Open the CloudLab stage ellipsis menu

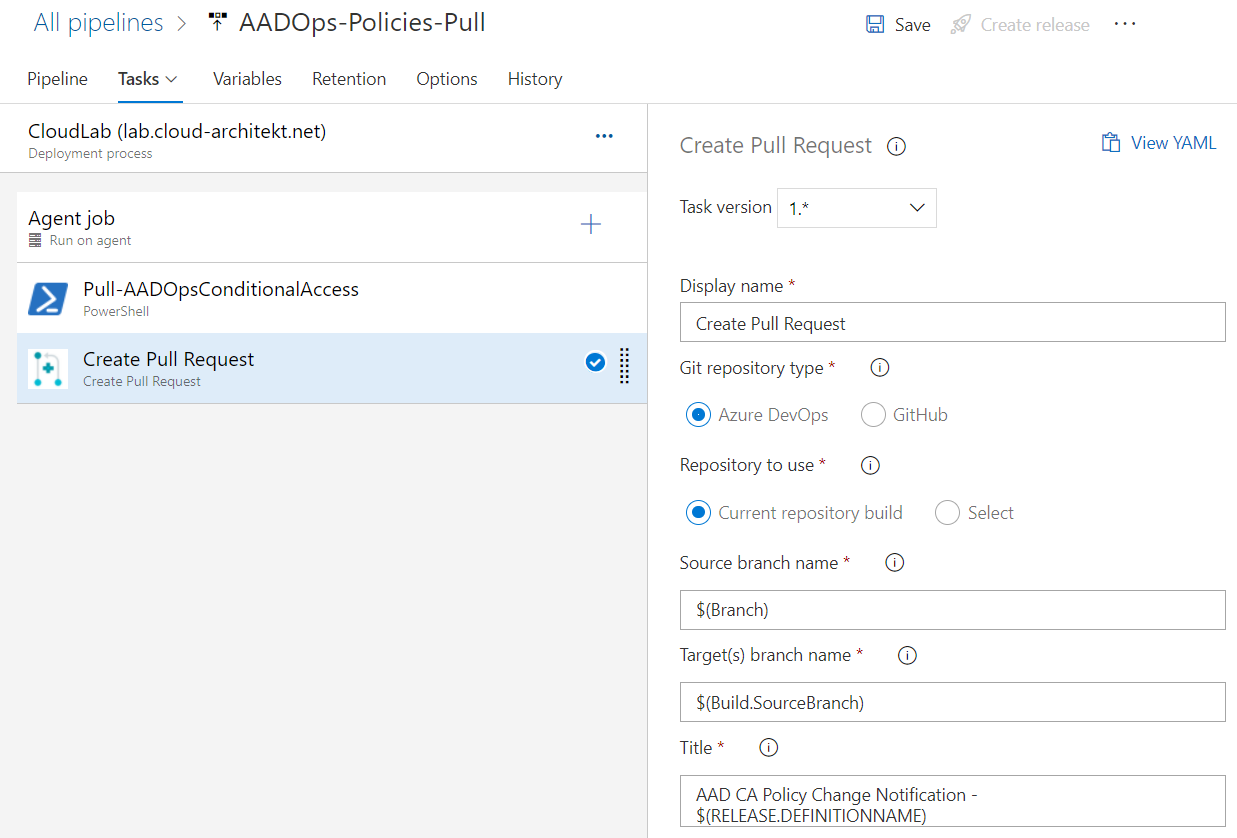[x=604, y=136]
